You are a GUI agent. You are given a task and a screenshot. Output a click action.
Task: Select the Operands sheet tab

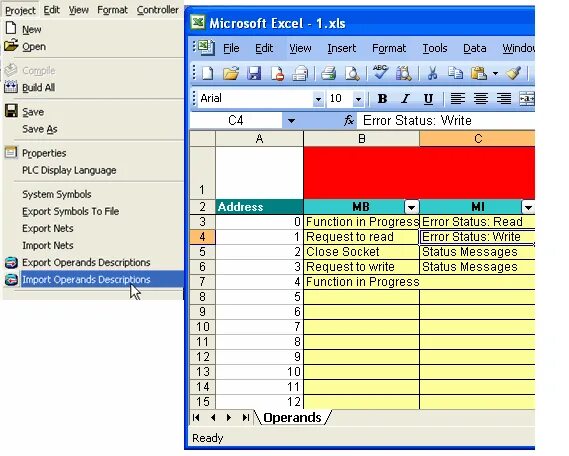pos(292,418)
